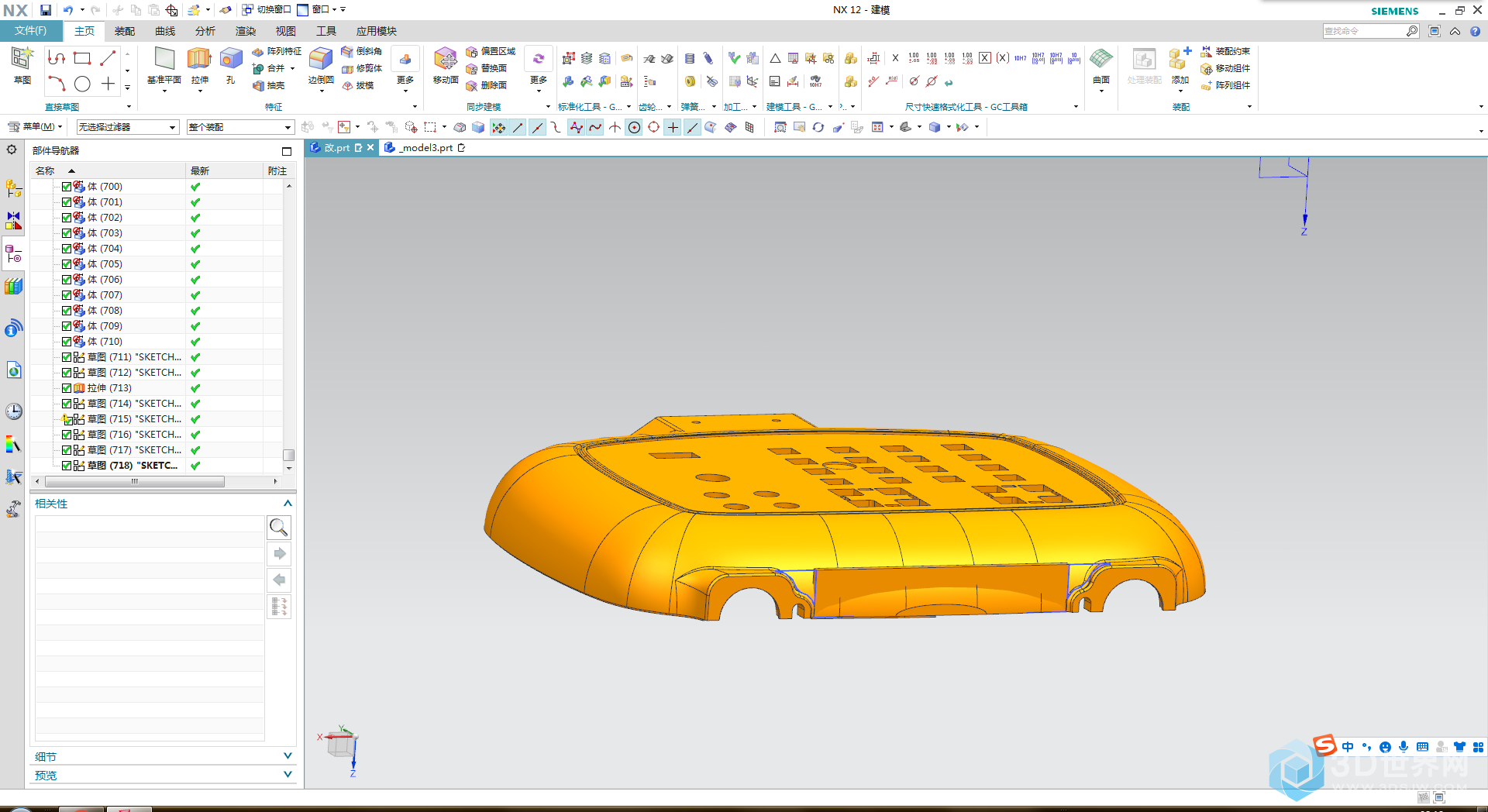Select Offset Region (偏置区域)
Image resolution: width=1488 pixels, height=812 pixels.
point(491,51)
